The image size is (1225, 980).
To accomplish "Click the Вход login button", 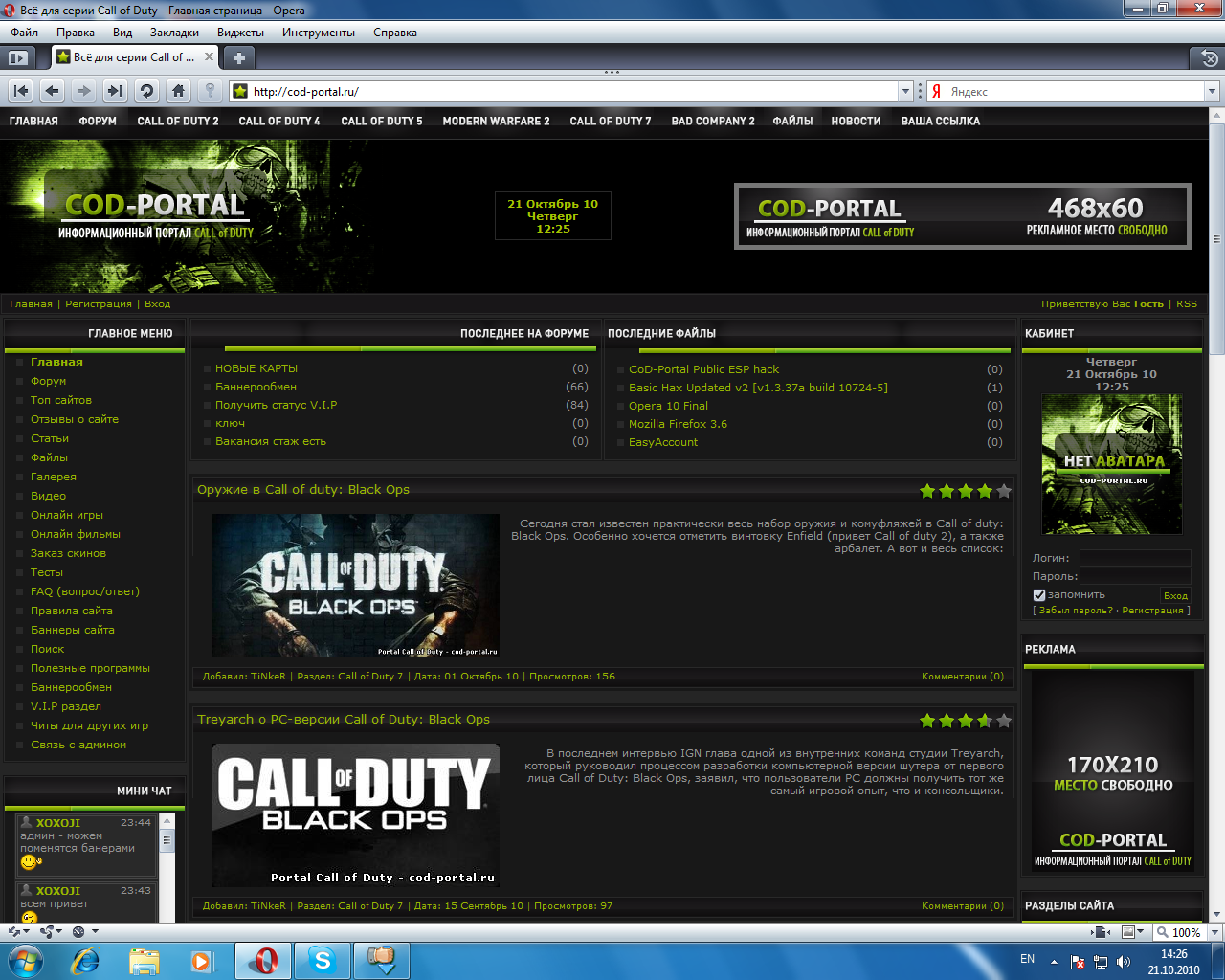I will coord(1175,595).
